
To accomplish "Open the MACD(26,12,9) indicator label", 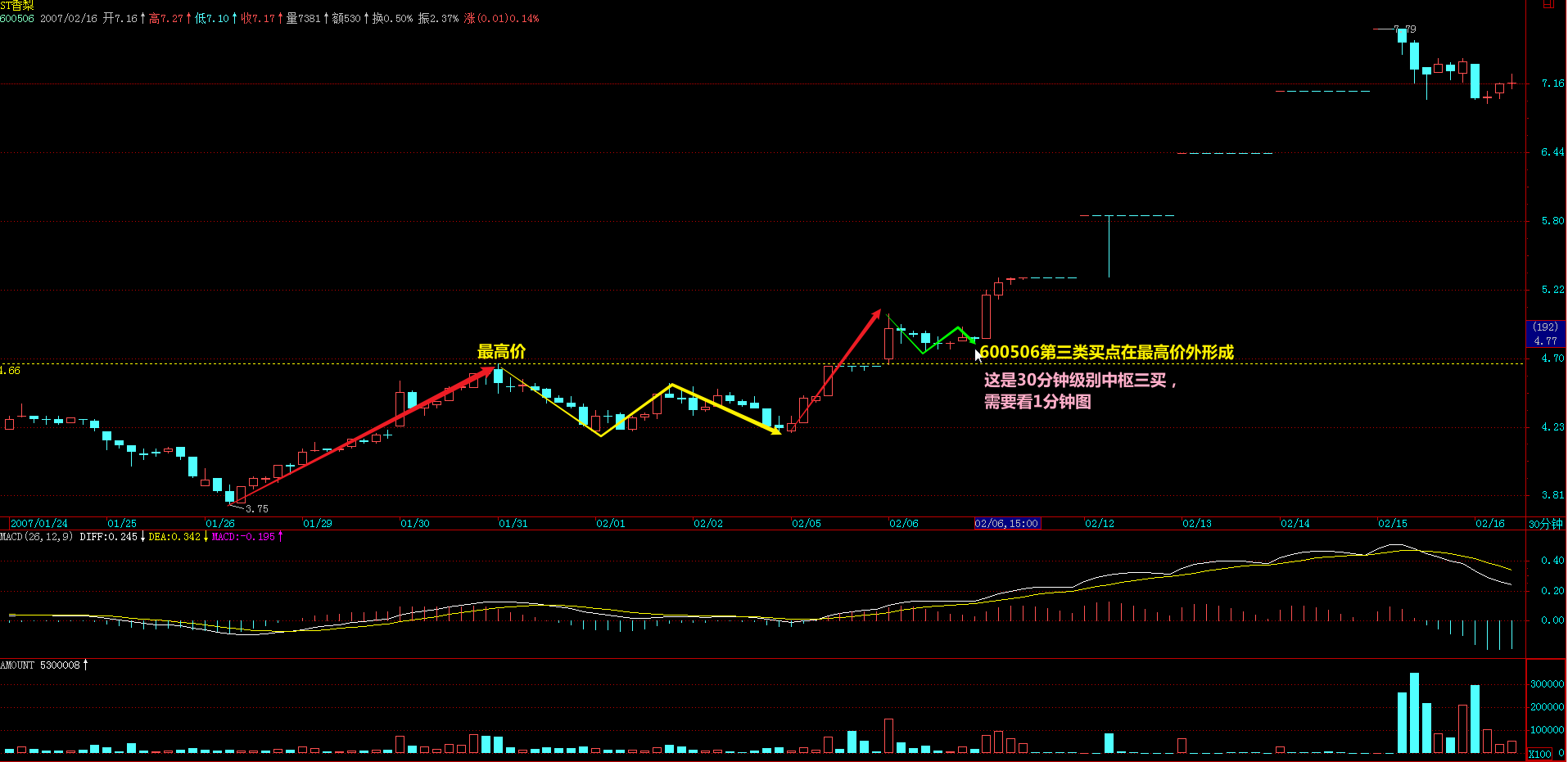I will tap(37, 537).
